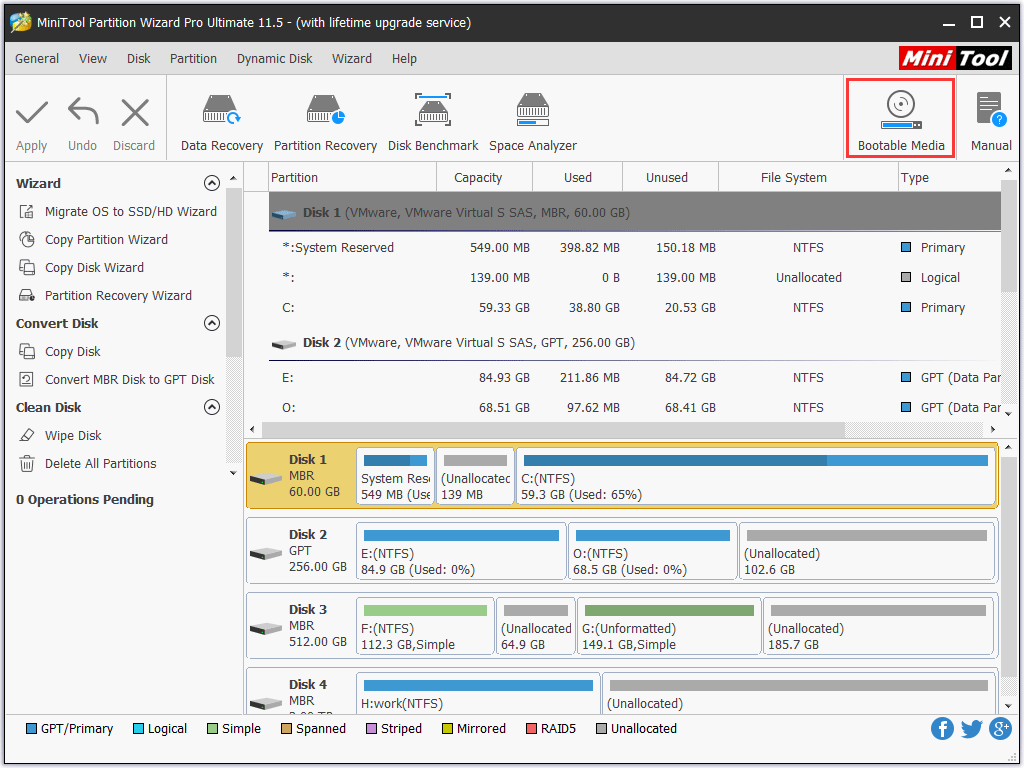Select Convert MBR Disk to GPT Disk
The height and width of the screenshot is (768, 1024).
pos(129,379)
